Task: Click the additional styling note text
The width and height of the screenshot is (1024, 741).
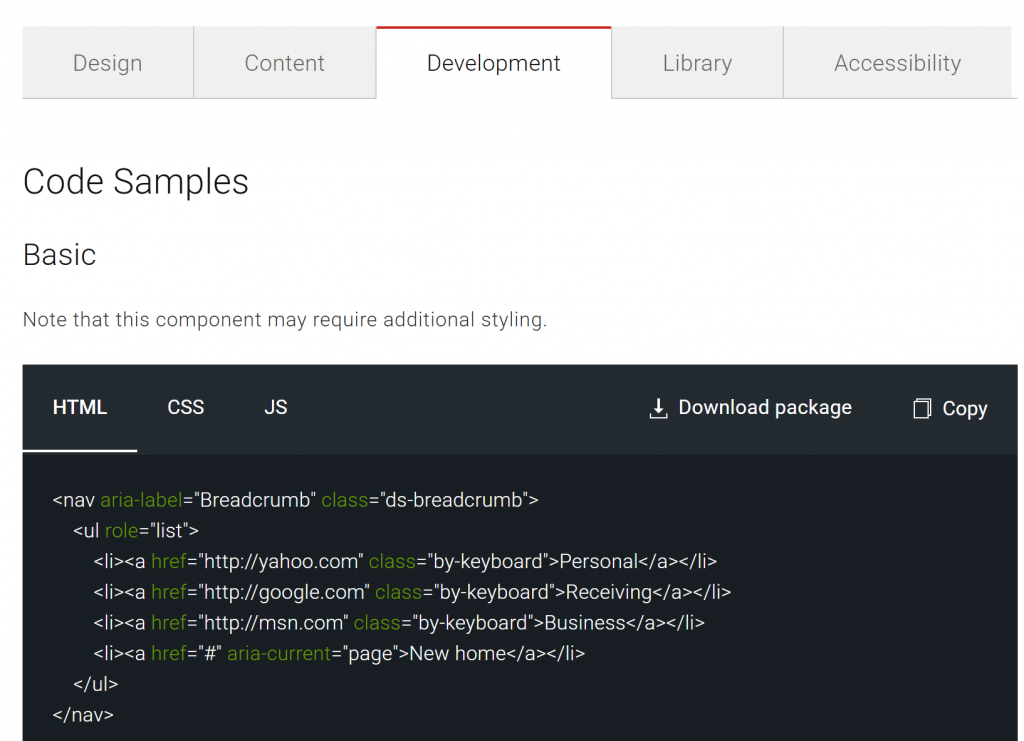Action: [285, 321]
